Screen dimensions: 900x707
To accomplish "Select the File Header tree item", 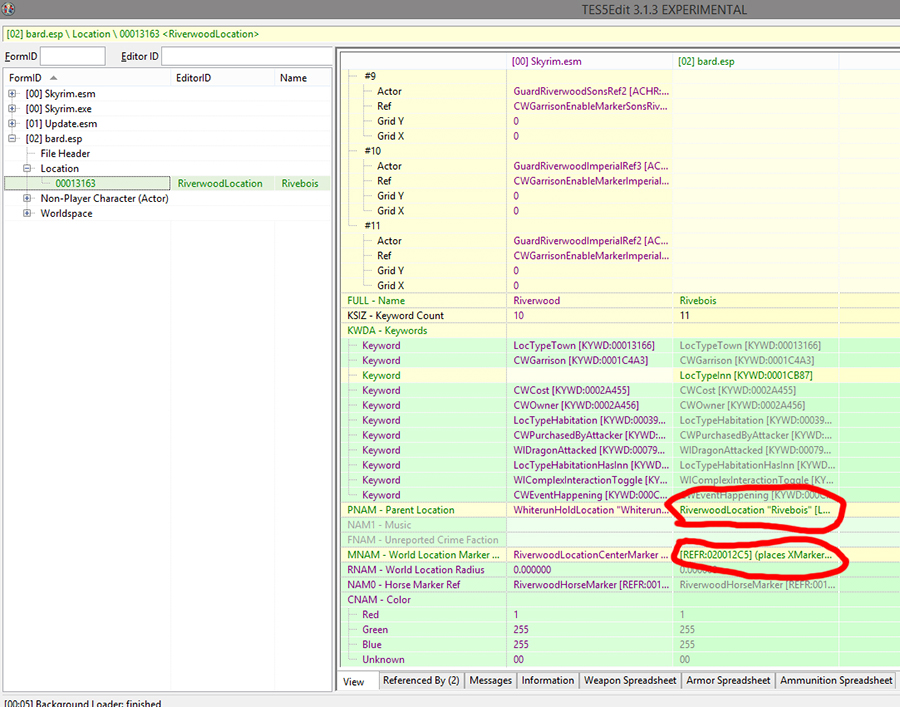I will coord(65,153).
